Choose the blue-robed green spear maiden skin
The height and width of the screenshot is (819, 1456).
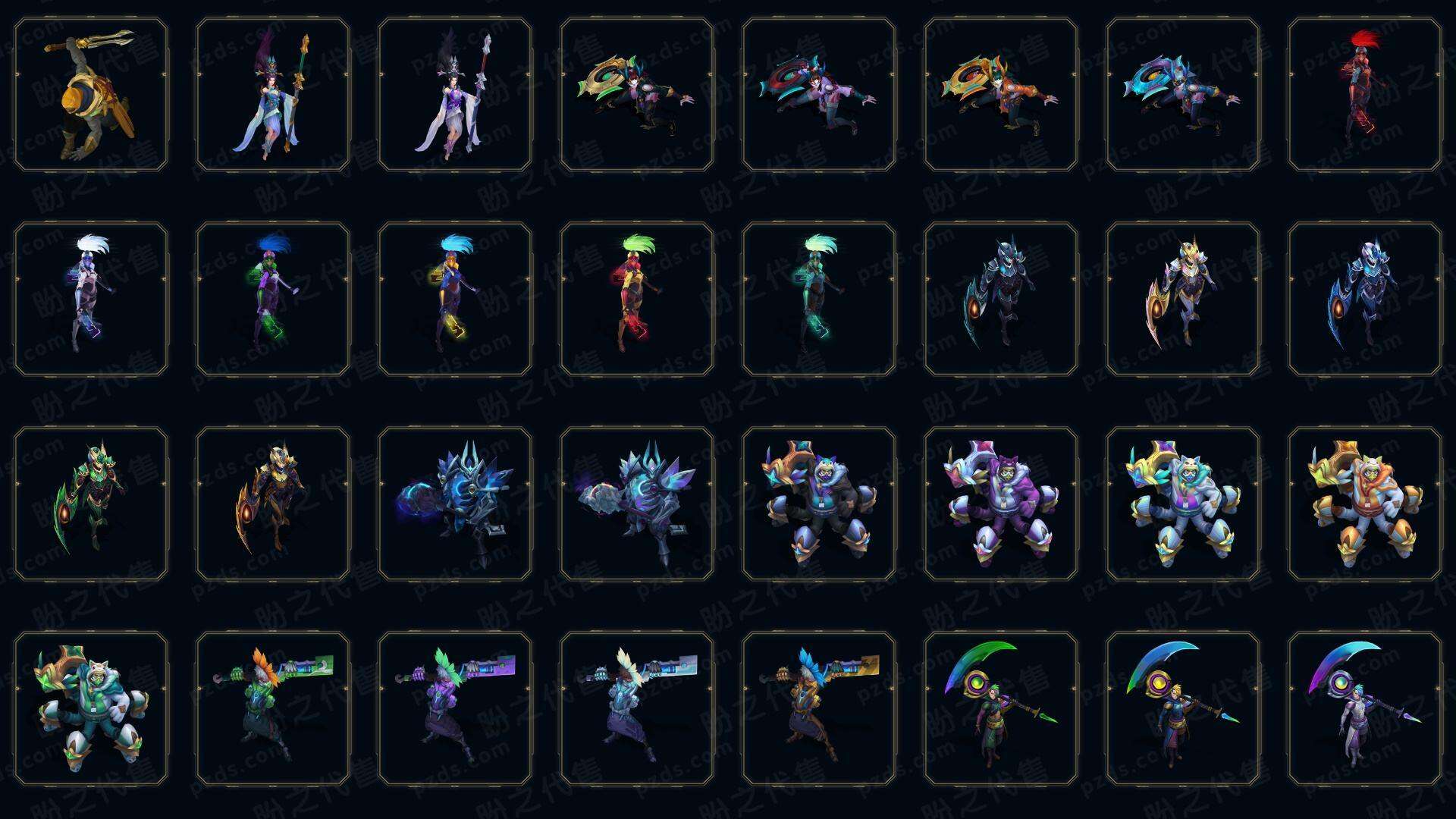coord(273,94)
